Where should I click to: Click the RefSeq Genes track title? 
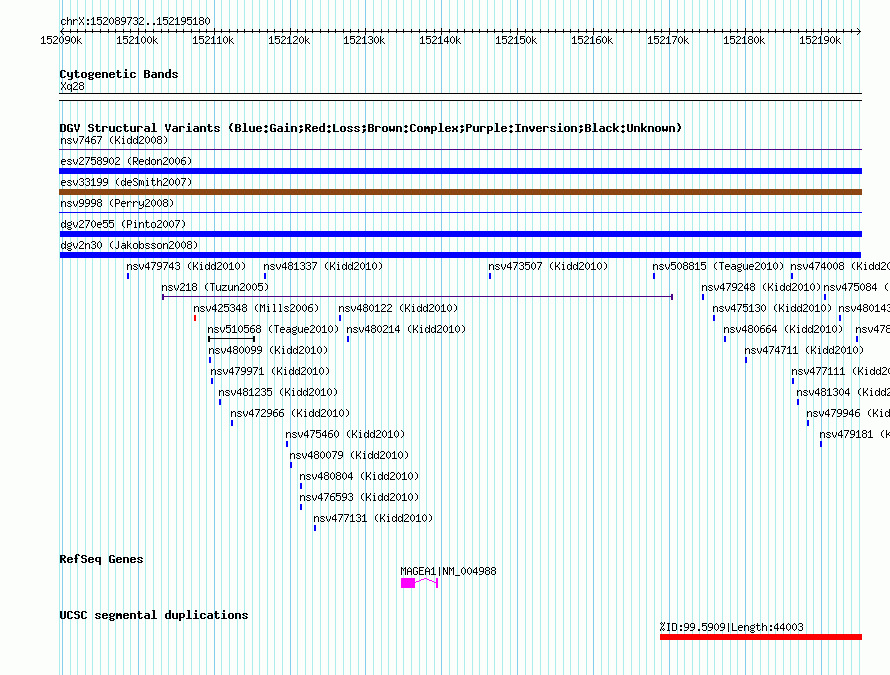[101, 559]
